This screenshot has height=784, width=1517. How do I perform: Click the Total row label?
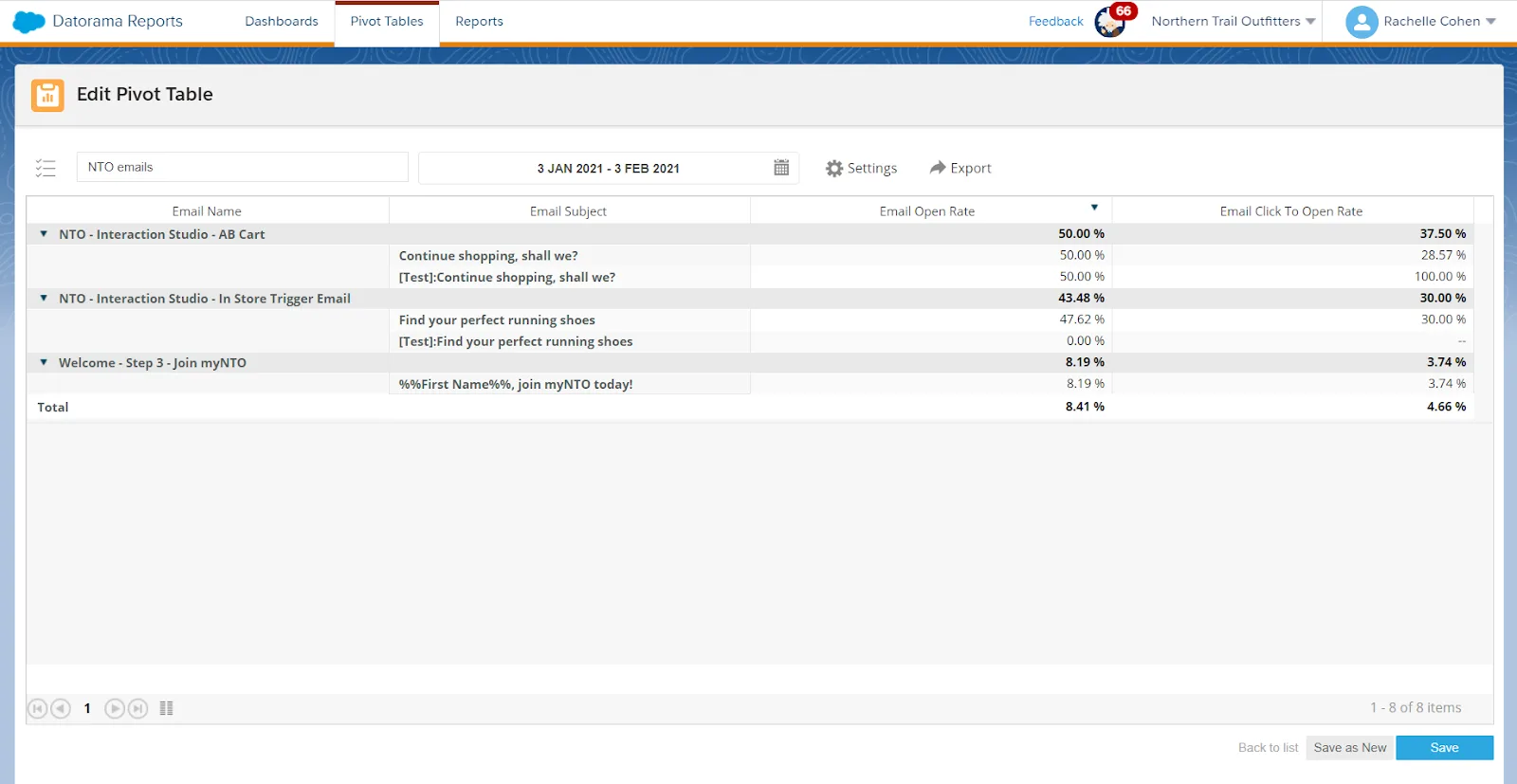pos(53,407)
